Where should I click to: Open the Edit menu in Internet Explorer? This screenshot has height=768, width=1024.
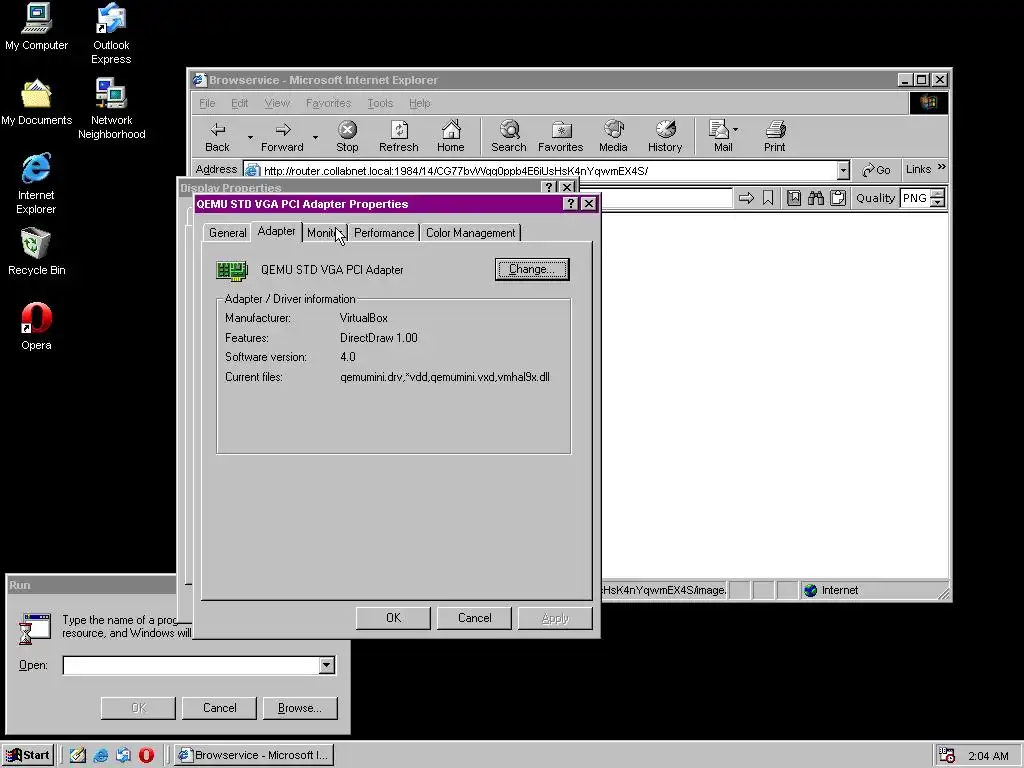239,103
